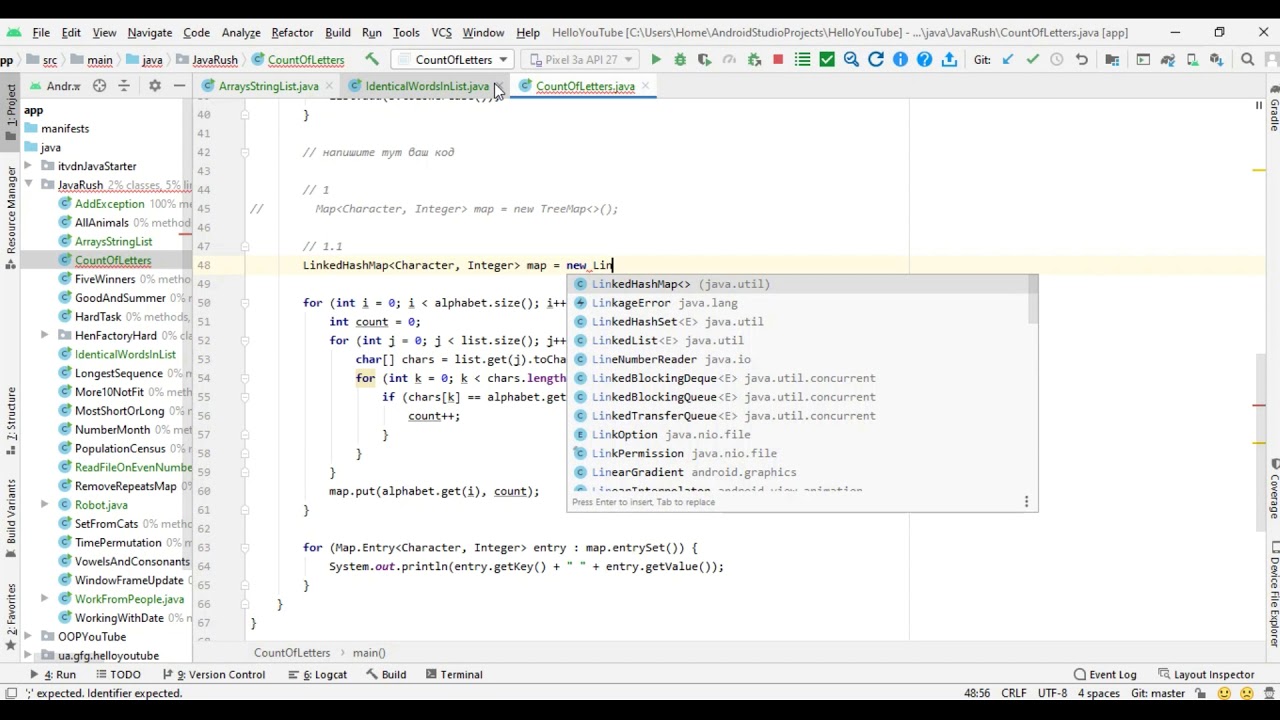The width and height of the screenshot is (1280, 720).
Task: Click the Git commit checkmark icon
Action: [x=1033, y=60]
